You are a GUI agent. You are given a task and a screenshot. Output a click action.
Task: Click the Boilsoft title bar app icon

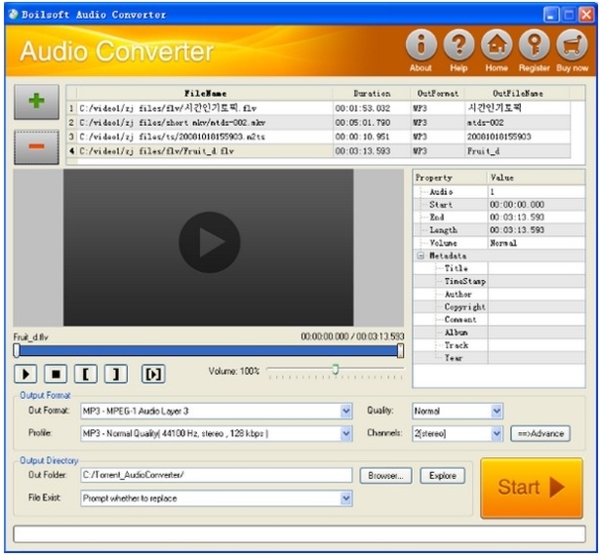point(13,14)
